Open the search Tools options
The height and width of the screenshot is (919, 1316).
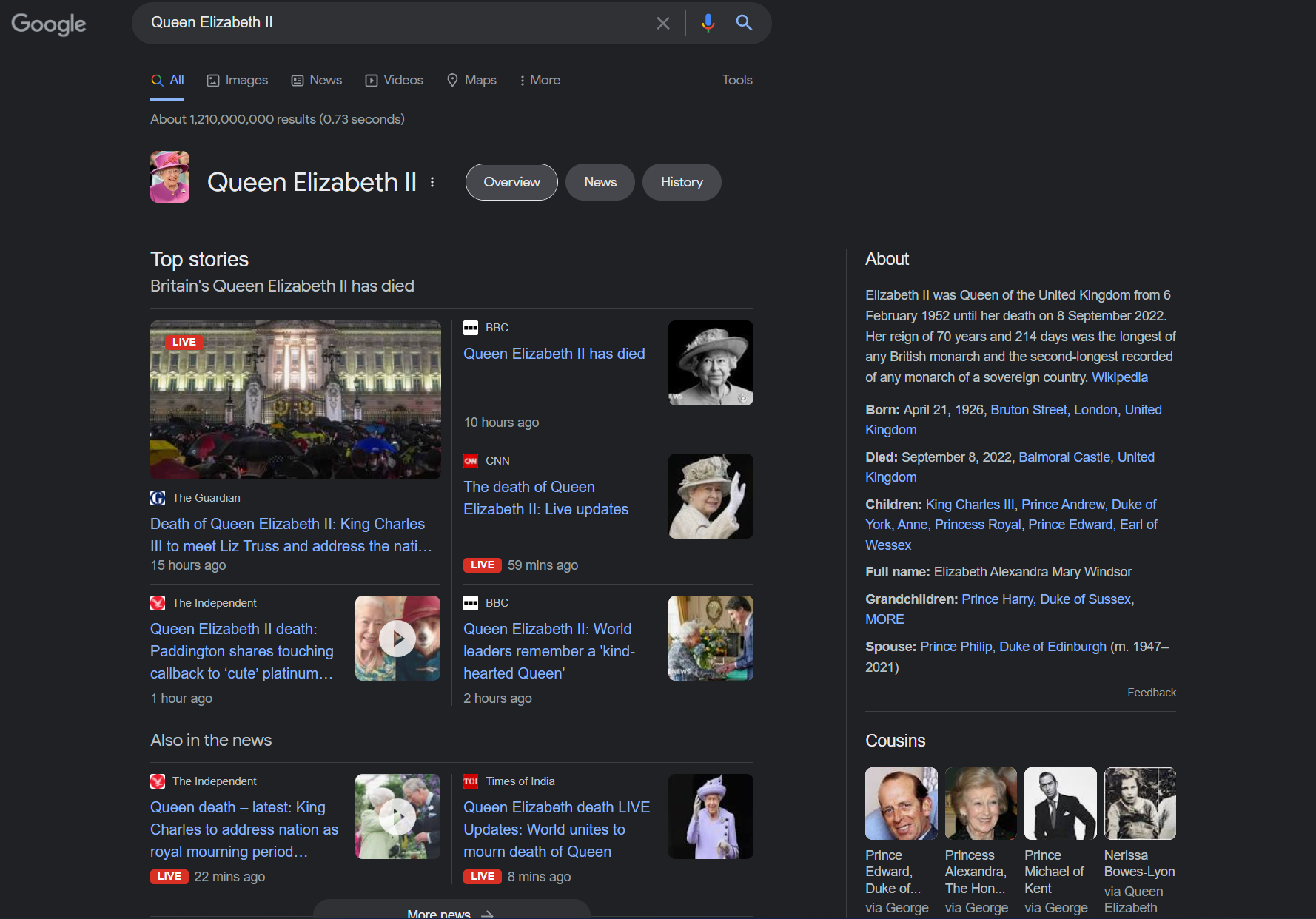(x=737, y=80)
